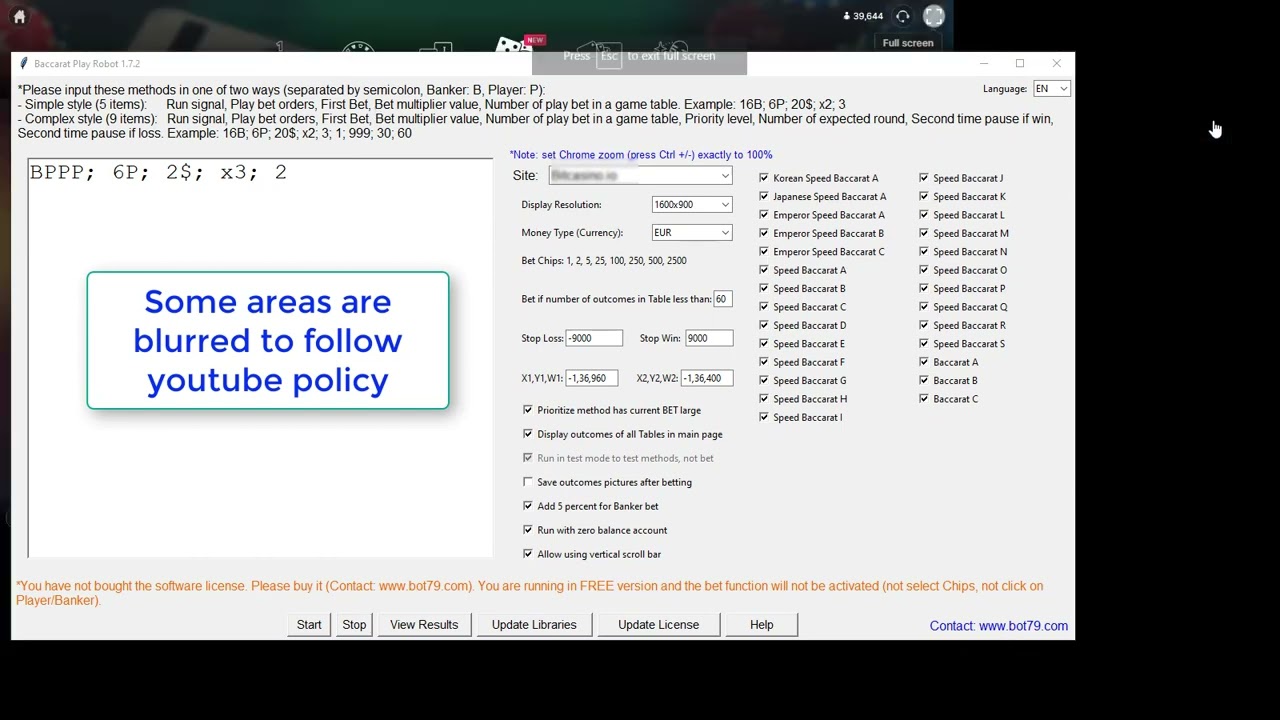Click the home icon in the background casino window

[19, 16]
